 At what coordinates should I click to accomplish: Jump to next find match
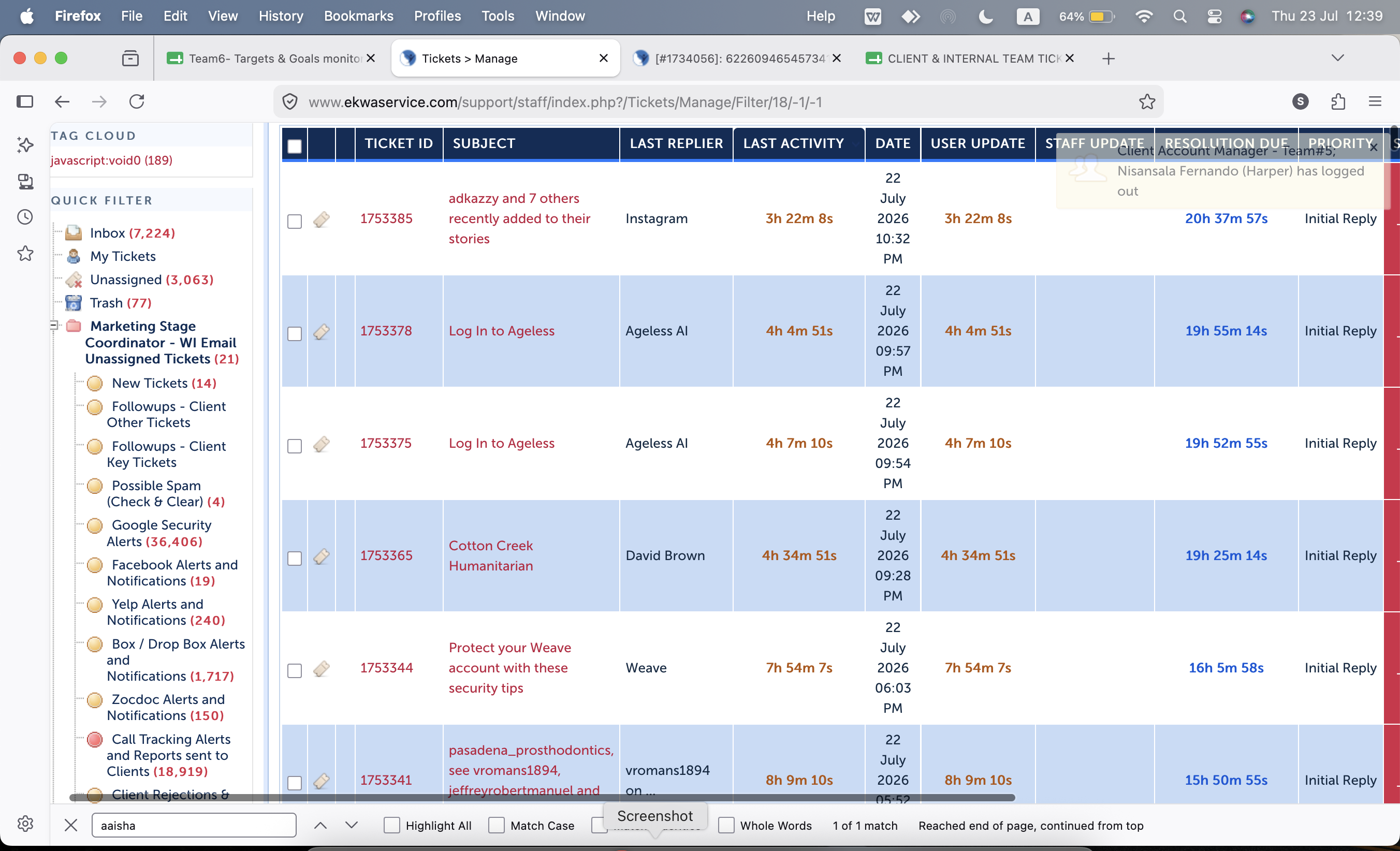(352, 825)
